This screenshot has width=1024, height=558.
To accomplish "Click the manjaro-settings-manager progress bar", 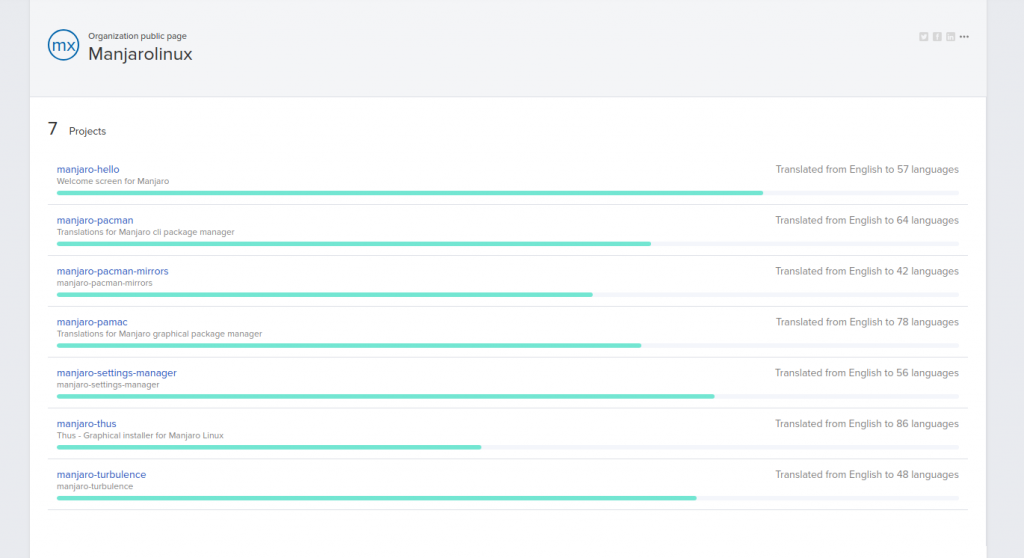I will click(507, 397).
